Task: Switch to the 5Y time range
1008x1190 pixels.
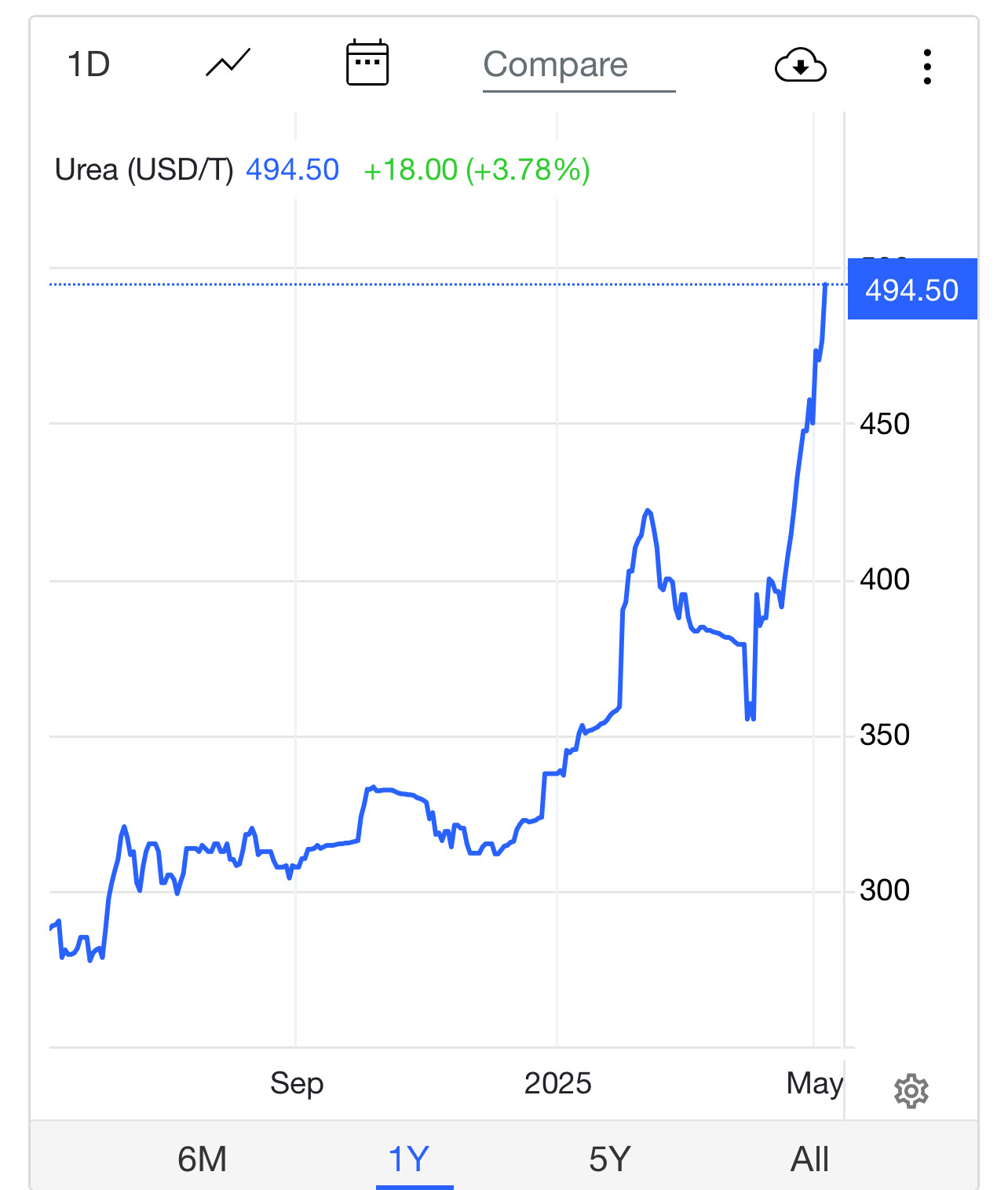Action: coord(610,1159)
